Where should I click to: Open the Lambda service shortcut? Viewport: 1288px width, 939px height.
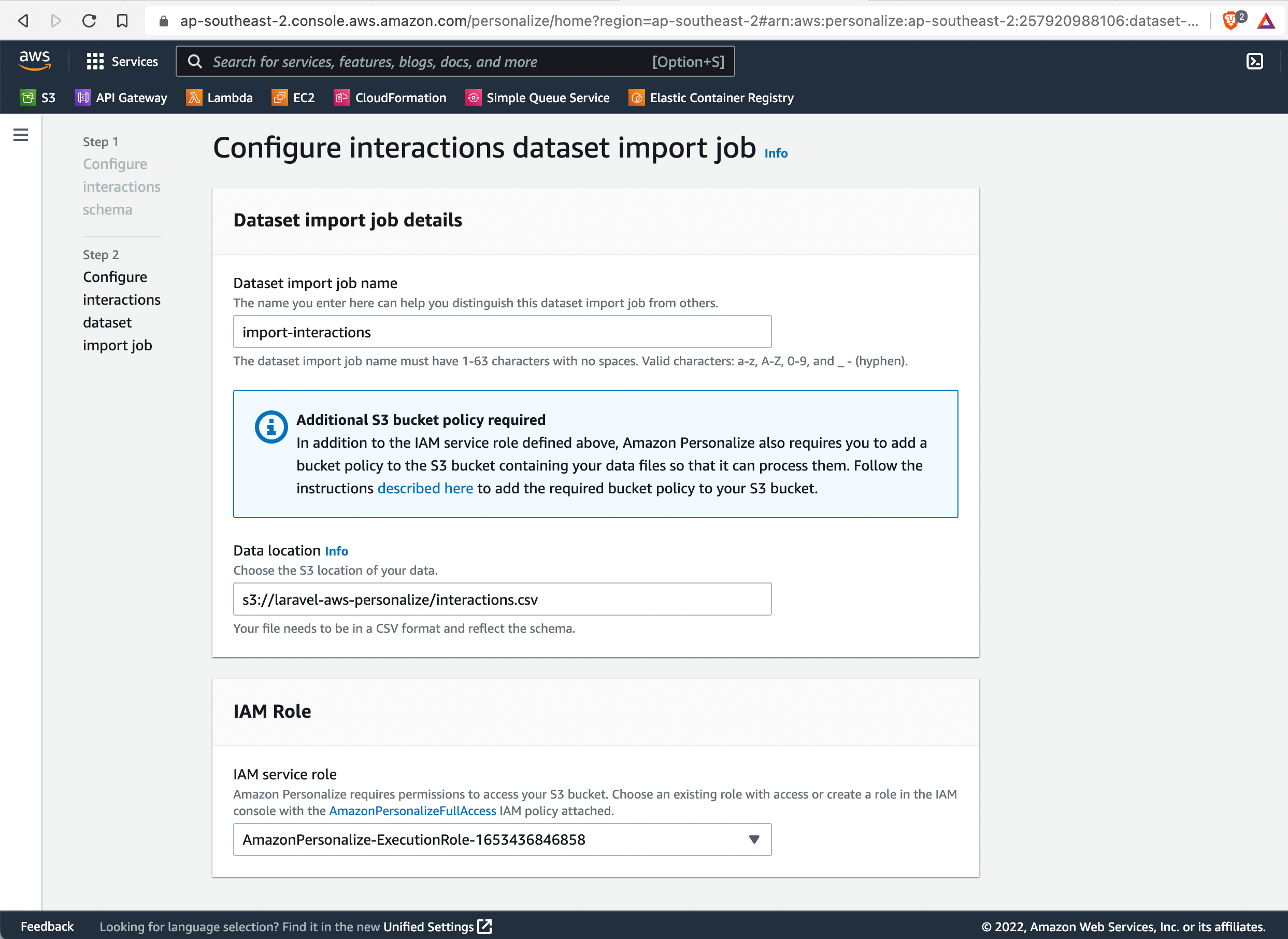[219, 97]
